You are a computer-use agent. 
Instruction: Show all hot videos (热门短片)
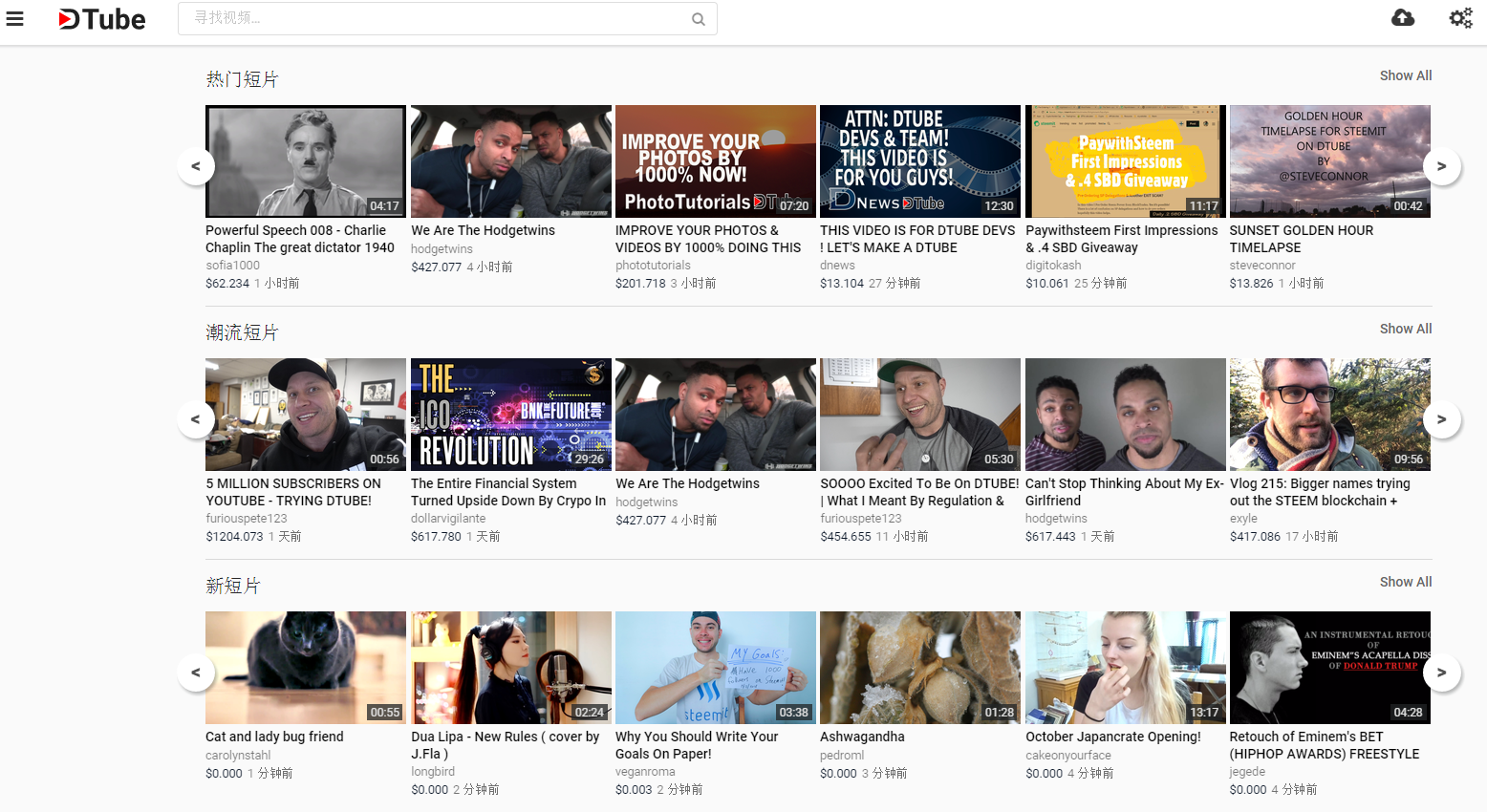1406,75
